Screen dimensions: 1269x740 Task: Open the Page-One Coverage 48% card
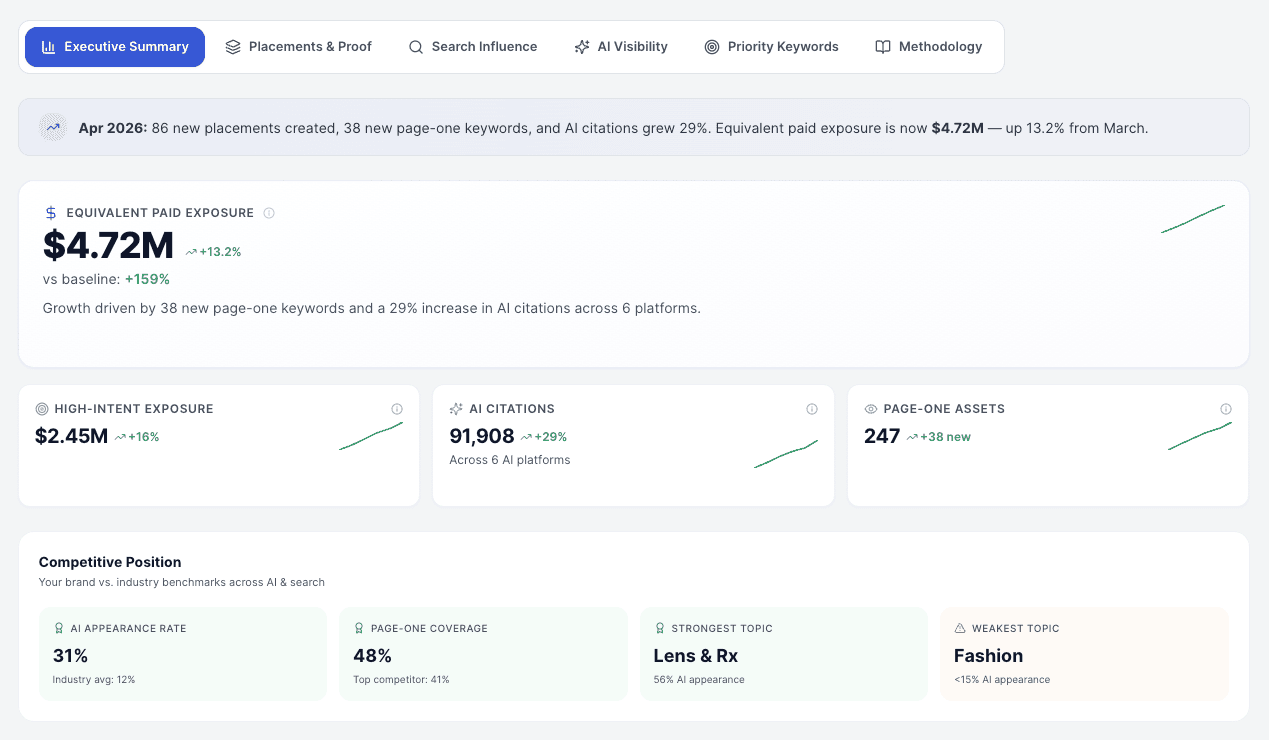[483, 654]
